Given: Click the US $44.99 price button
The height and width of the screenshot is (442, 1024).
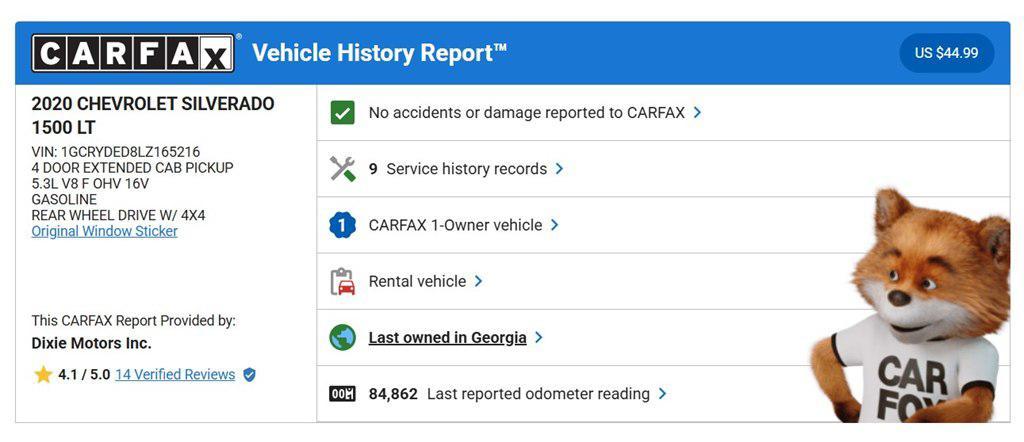Looking at the screenshot, I should pyautogui.click(x=947, y=53).
